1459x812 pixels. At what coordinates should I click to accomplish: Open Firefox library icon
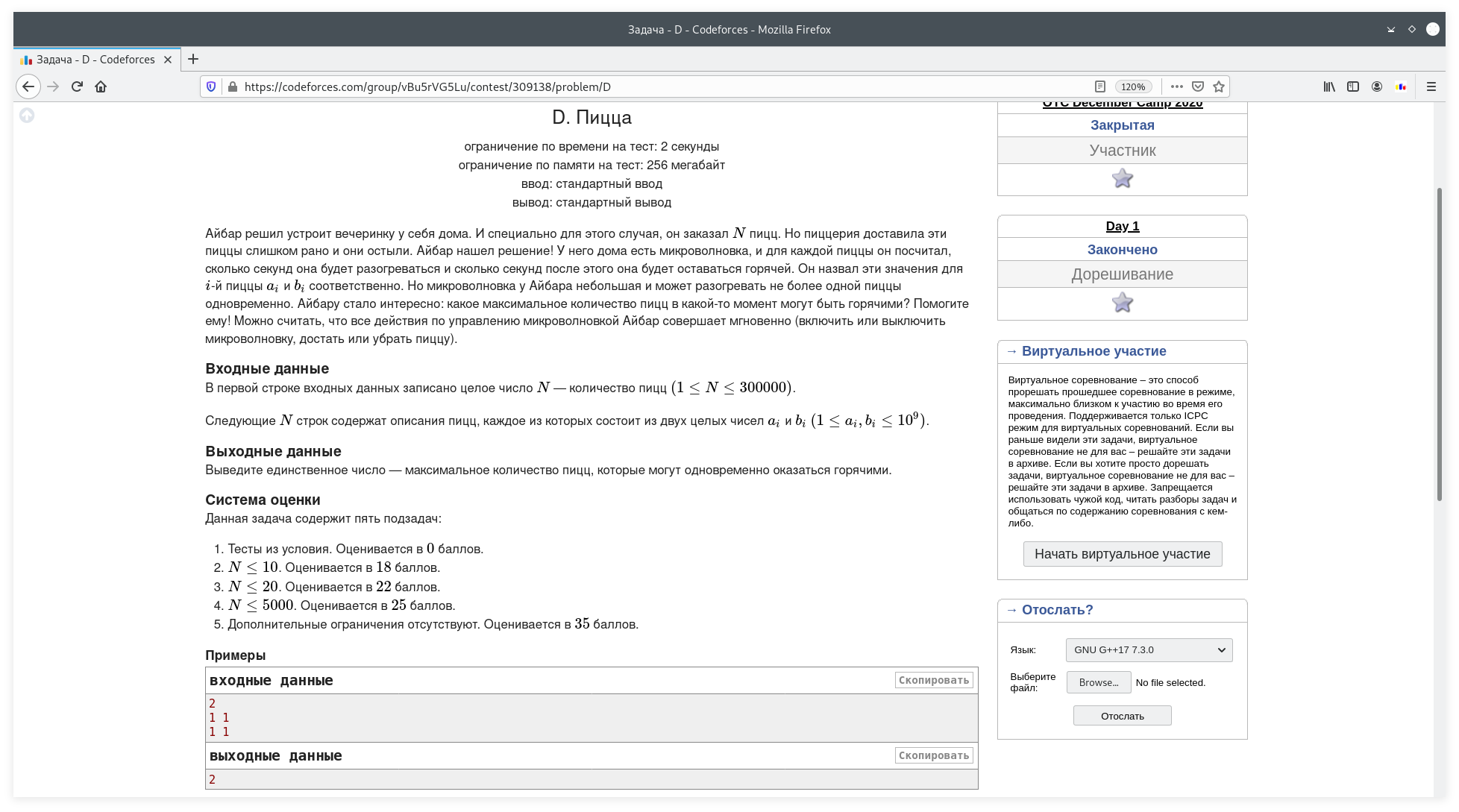point(1329,86)
